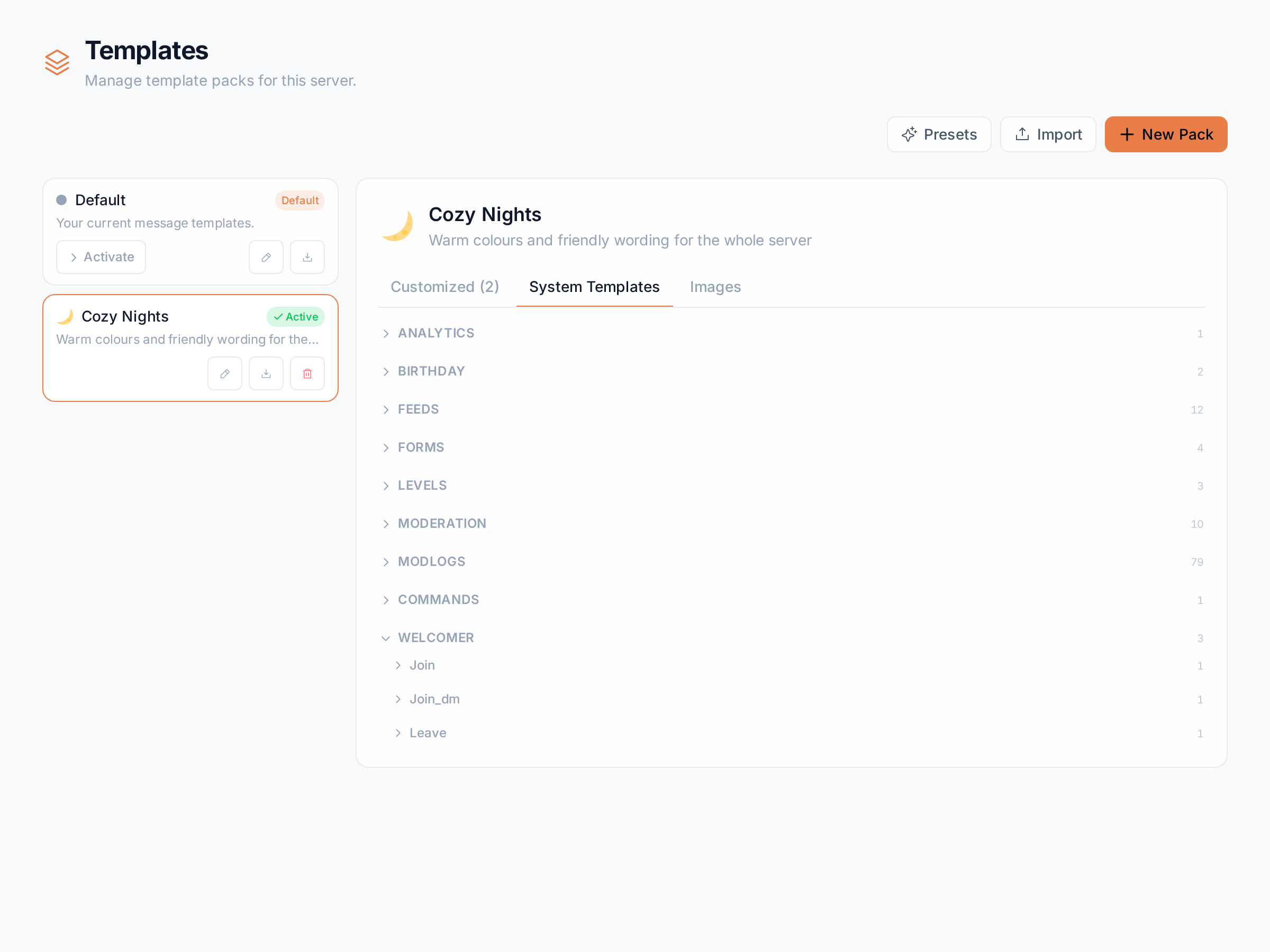This screenshot has height=952, width=1270.
Task: Click the large moon emoji in pack details
Action: (x=397, y=225)
